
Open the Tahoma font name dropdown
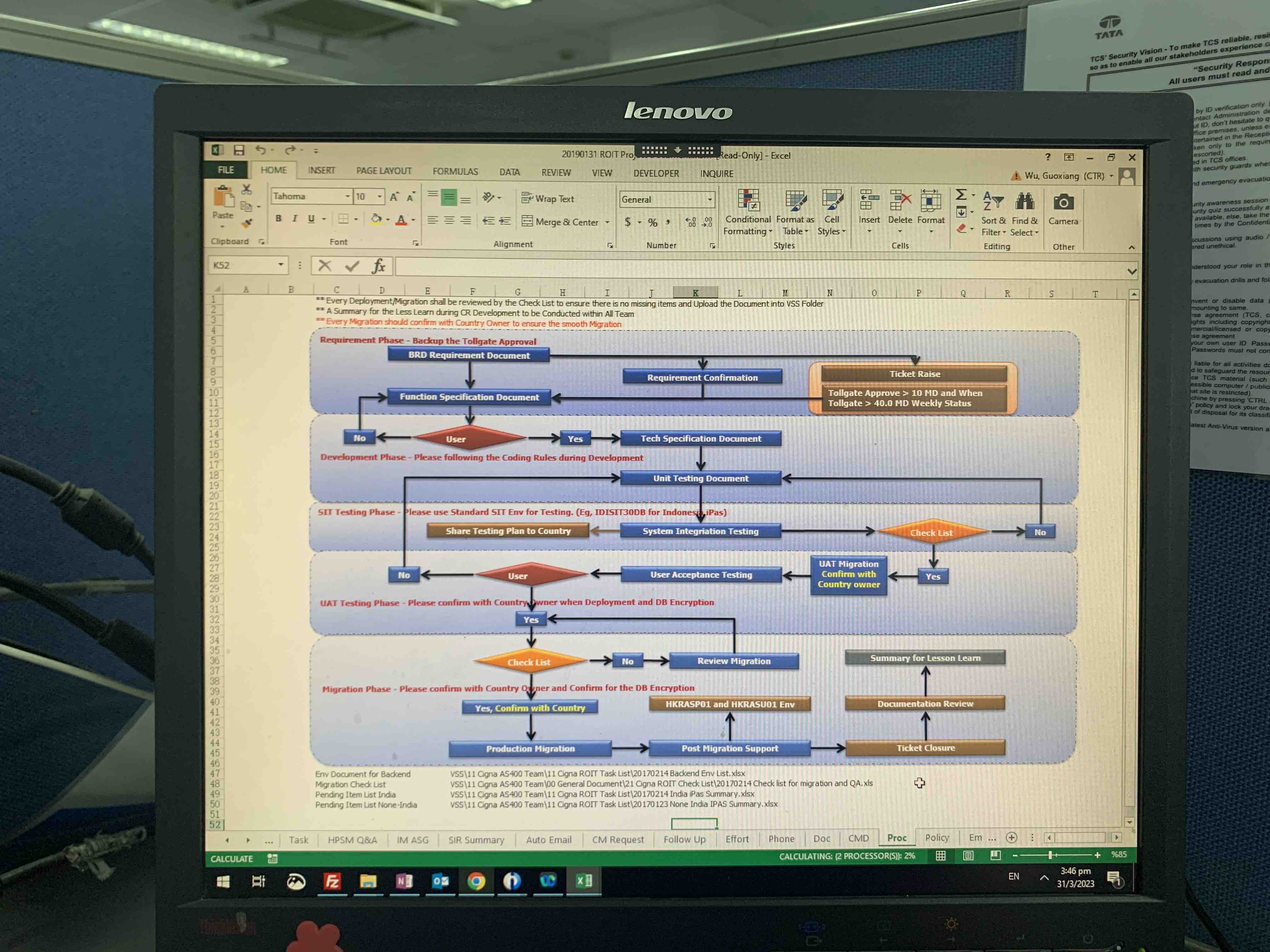coord(347,196)
